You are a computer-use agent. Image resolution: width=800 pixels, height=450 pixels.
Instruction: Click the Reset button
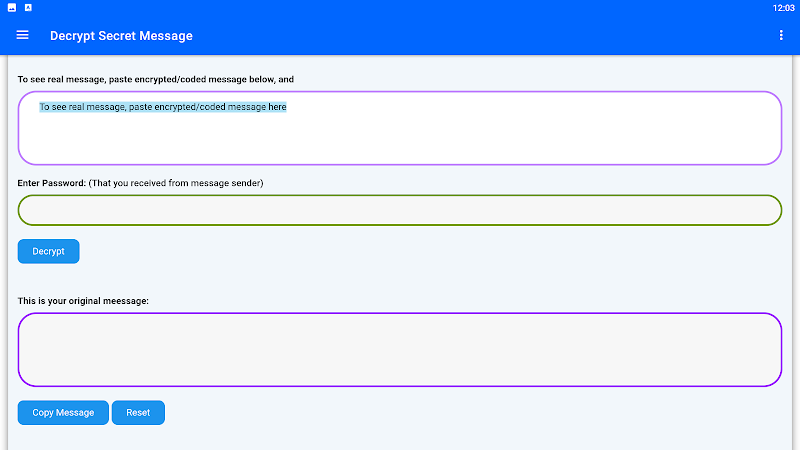pyautogui.click(x=138, y=413)
